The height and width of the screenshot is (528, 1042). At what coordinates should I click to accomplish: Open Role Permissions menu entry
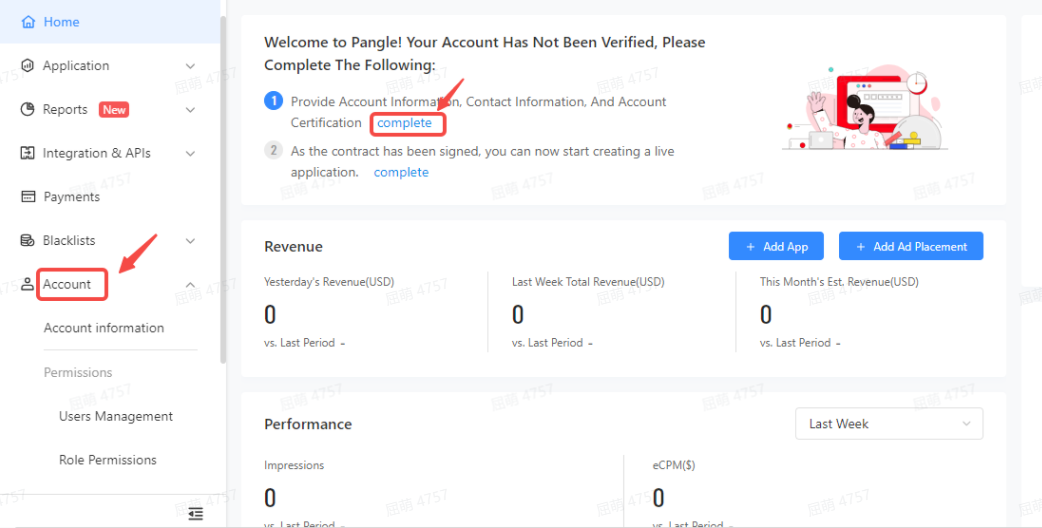108,460
